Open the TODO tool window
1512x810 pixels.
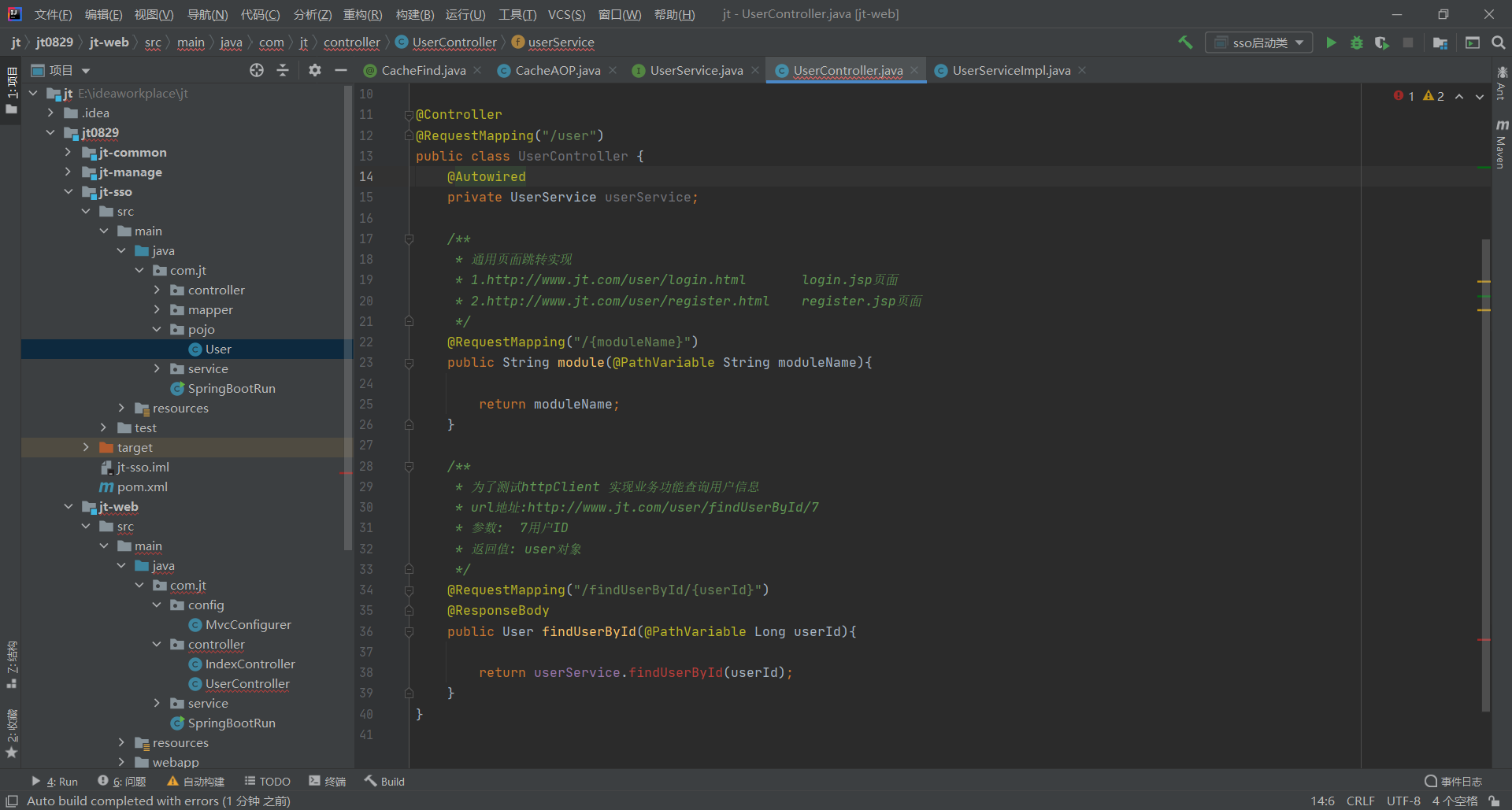tap(268, 781)
